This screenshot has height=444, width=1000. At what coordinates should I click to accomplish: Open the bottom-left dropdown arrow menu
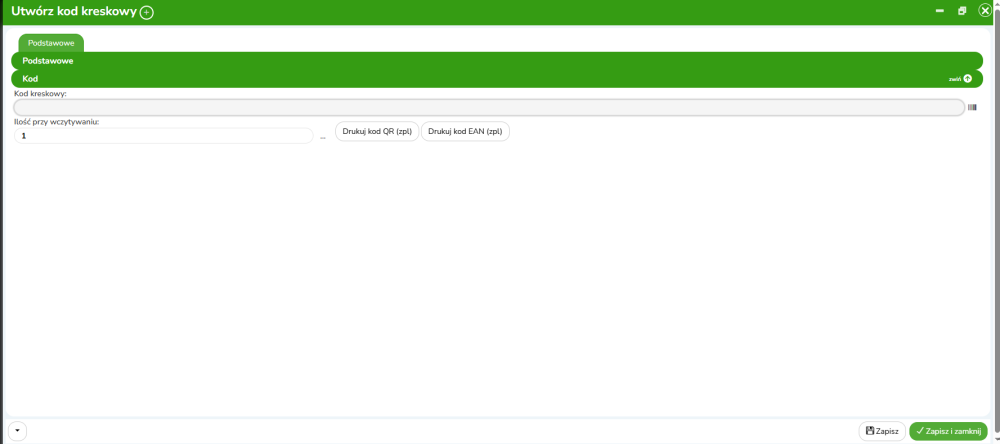[x=17, y=431]
